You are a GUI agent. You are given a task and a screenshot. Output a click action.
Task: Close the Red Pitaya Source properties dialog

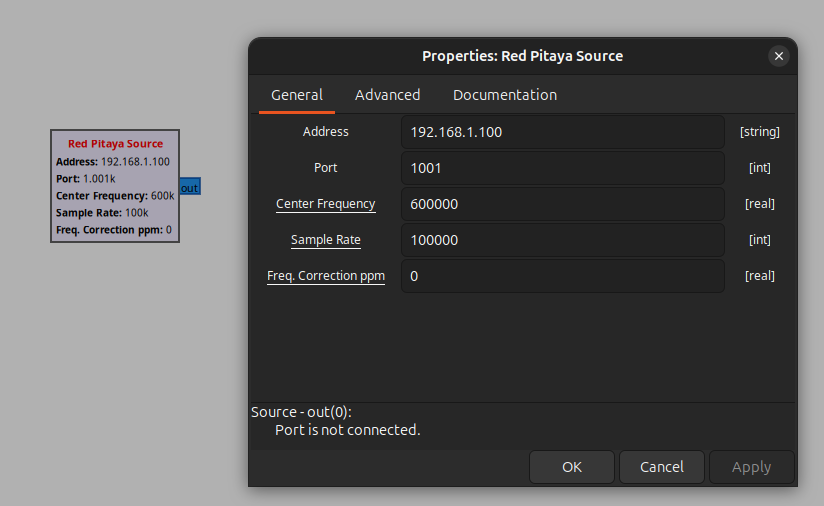(x=778, y=56)
